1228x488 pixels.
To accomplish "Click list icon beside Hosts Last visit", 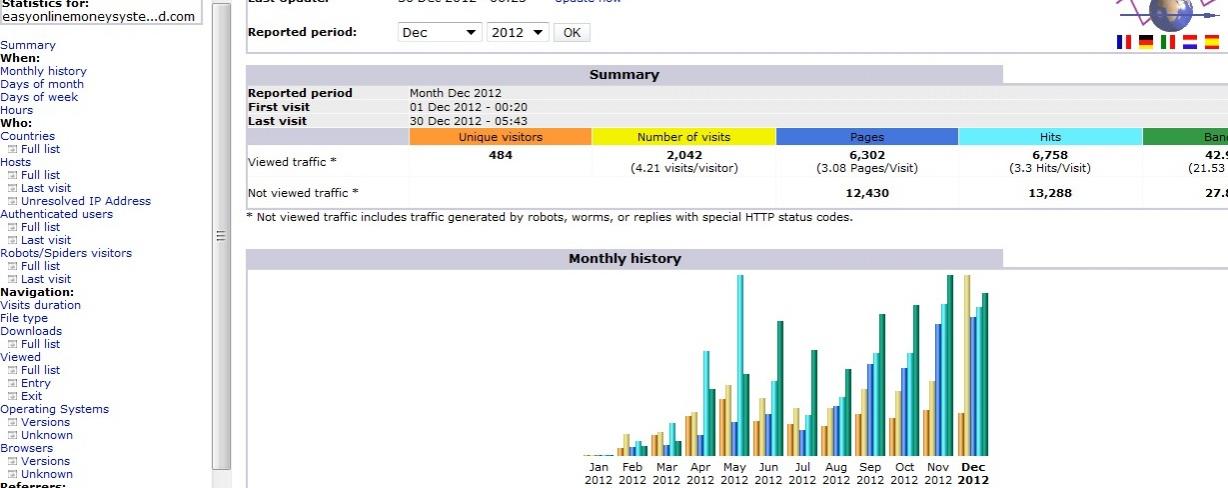I will tap(13, 188).
